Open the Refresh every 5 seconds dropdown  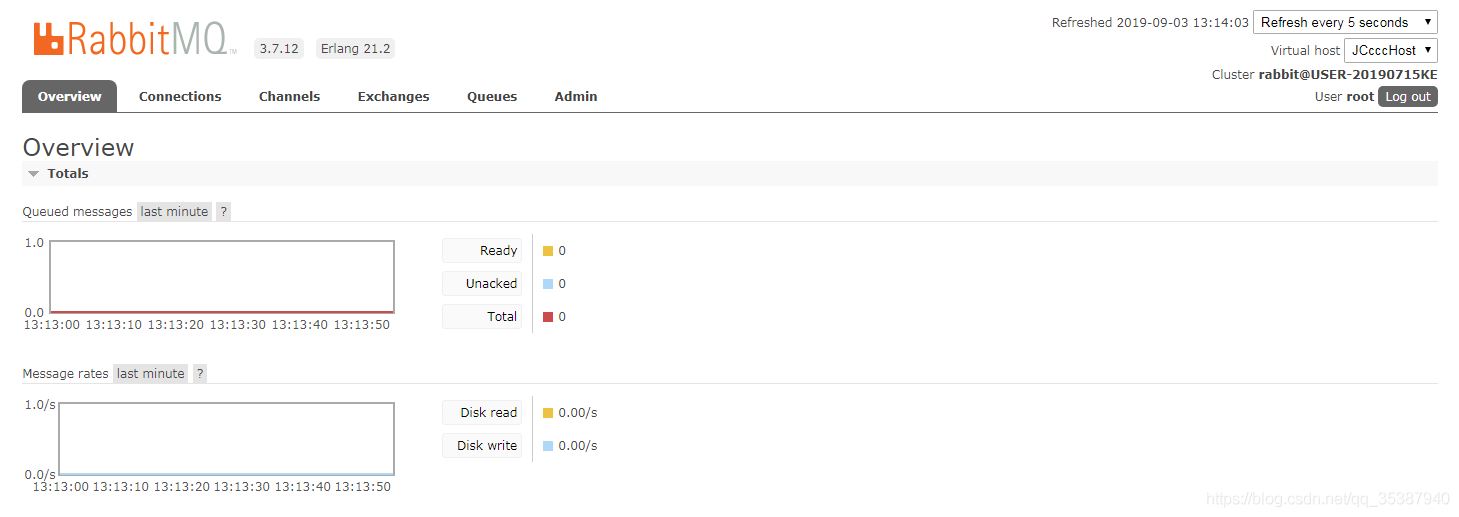tap(1345, 22)
